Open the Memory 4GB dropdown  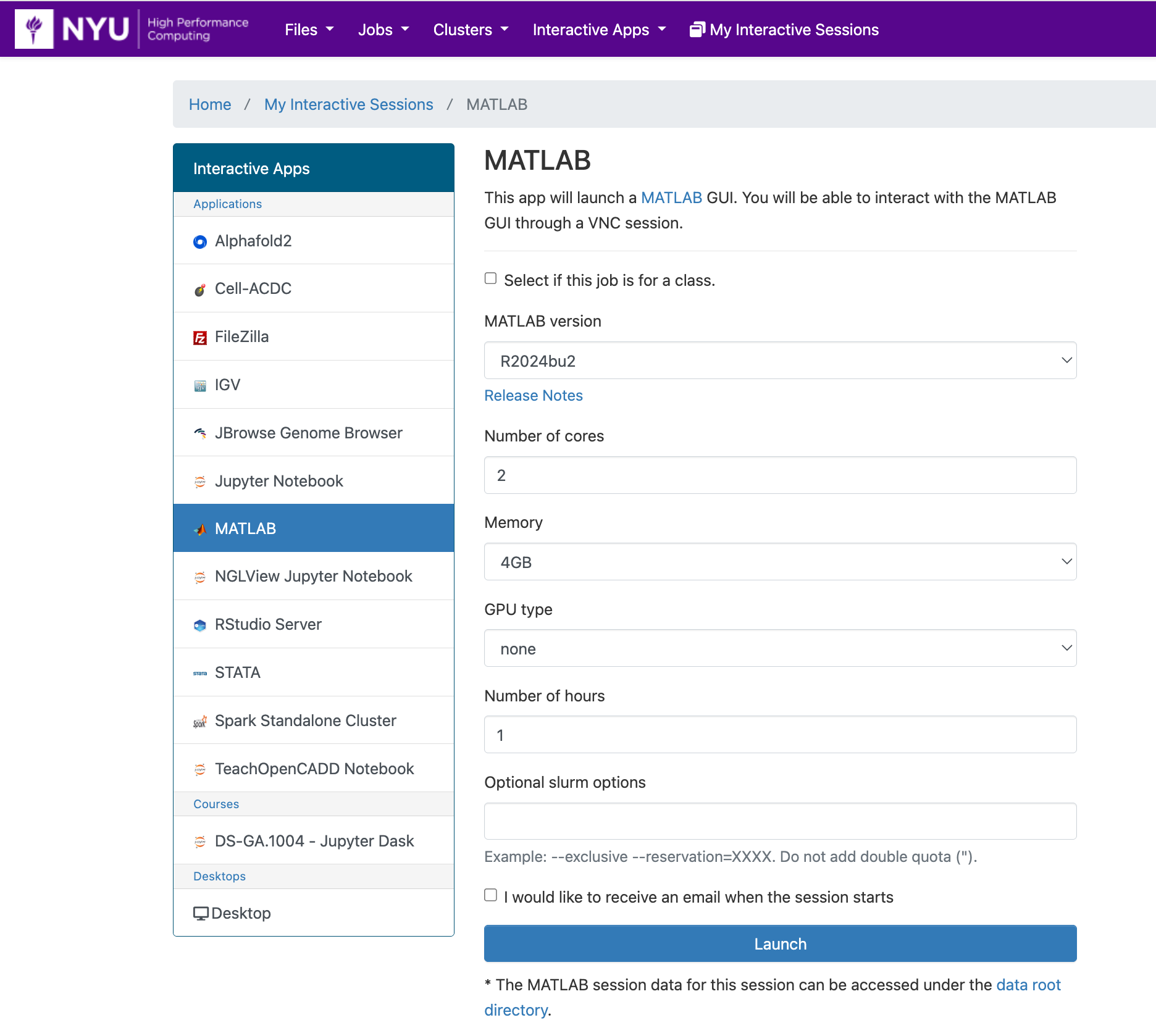pos(781,562)
